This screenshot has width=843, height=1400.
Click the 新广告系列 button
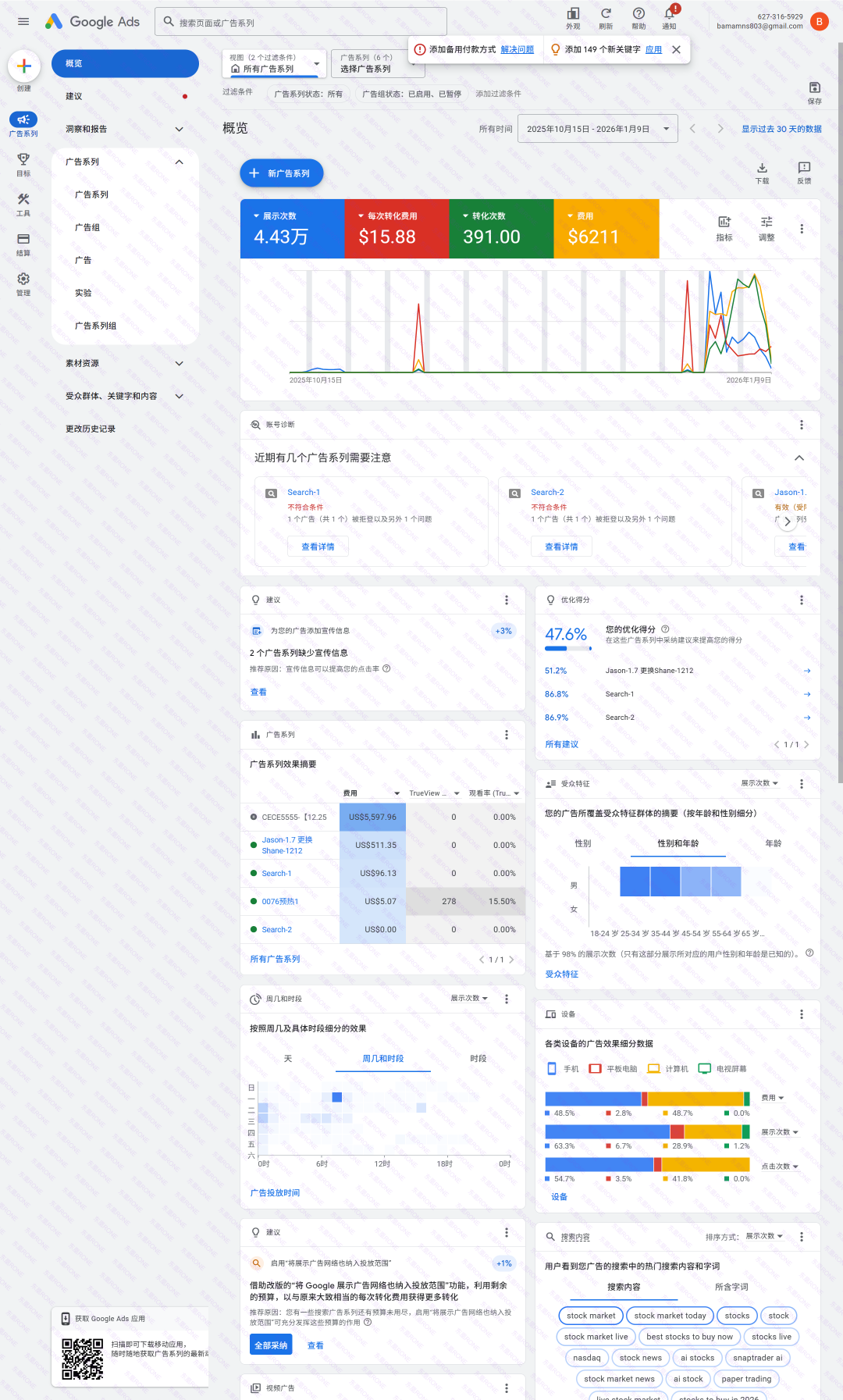[x=282, y=173]
